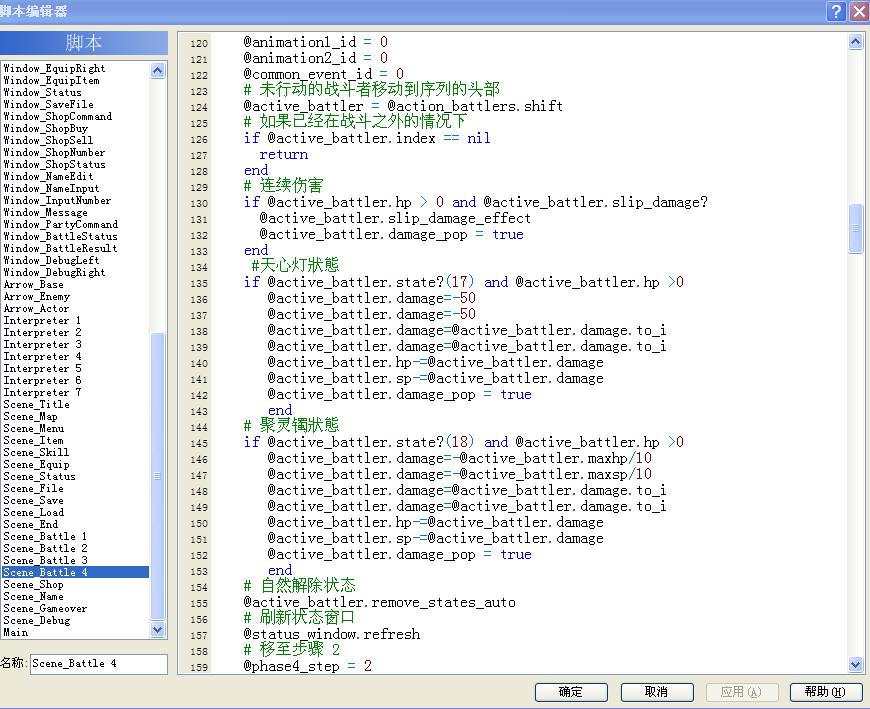The width and height of the screenshot is (870, 709).
Task: Select Scene_Debug script
Action: (x=36, y=621)
